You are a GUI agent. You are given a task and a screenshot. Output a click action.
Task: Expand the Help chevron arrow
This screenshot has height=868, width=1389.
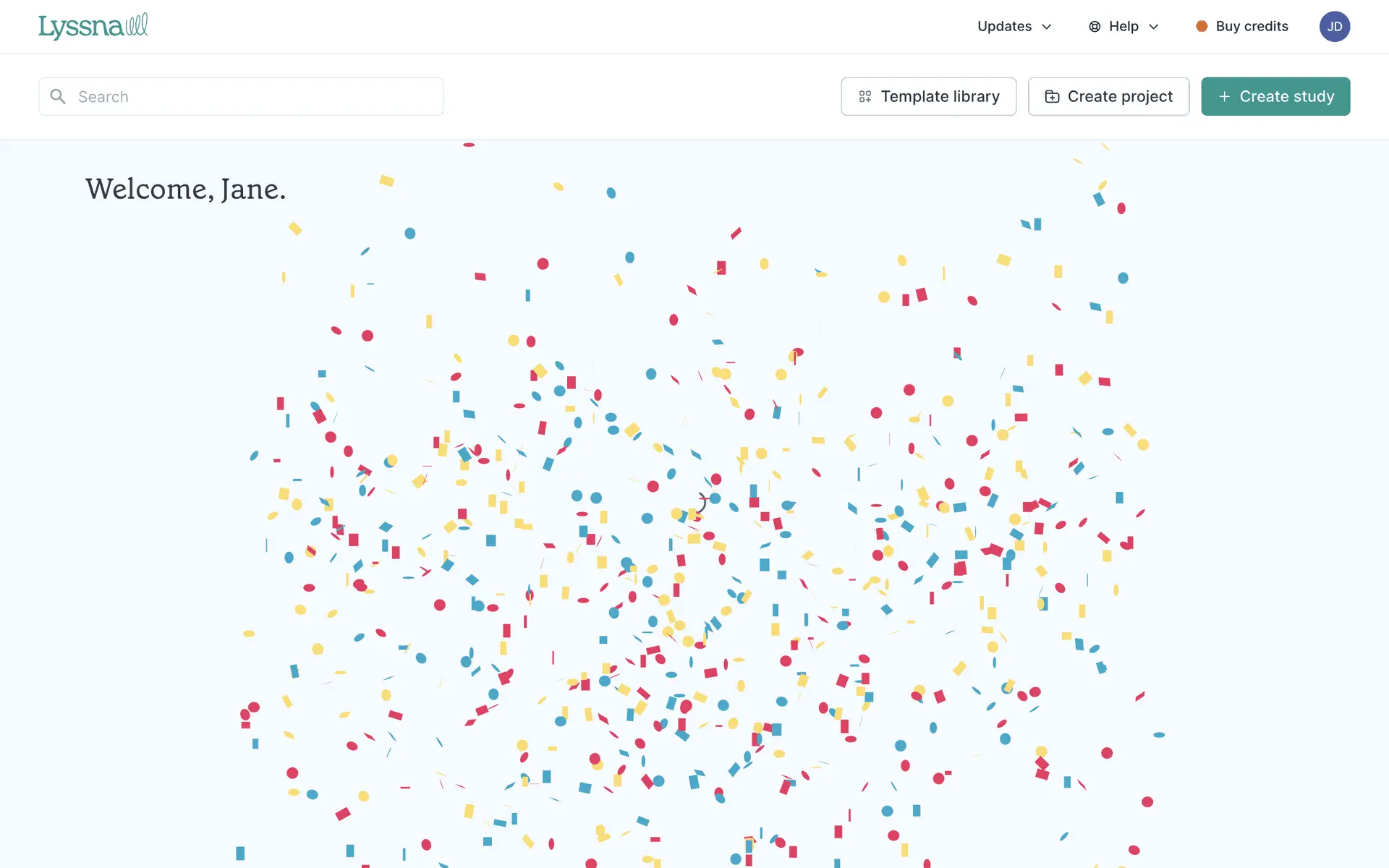(x=1154, y=27)
